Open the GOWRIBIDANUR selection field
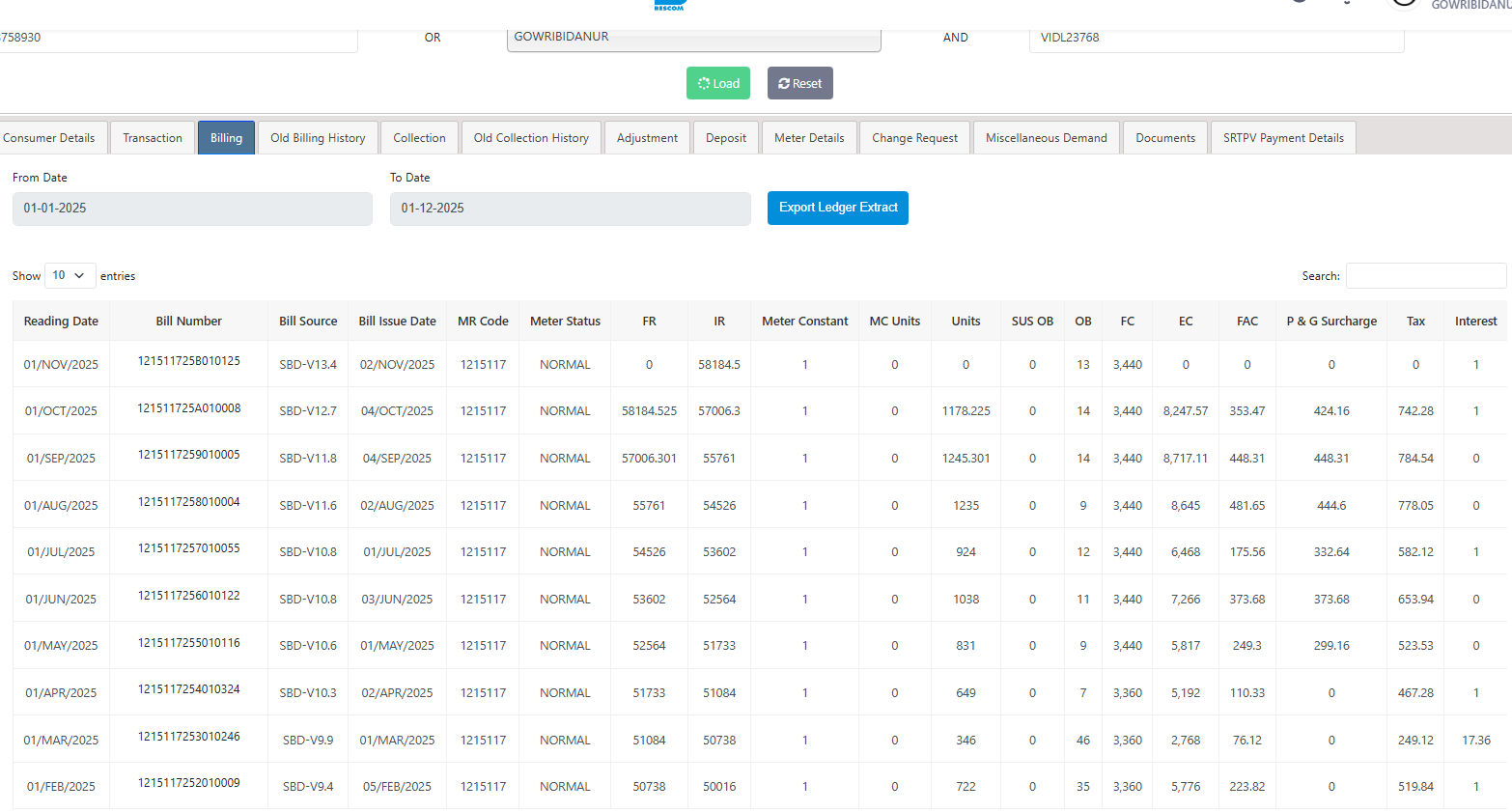The image size is (1512, 812). click(x=692, y=38)
